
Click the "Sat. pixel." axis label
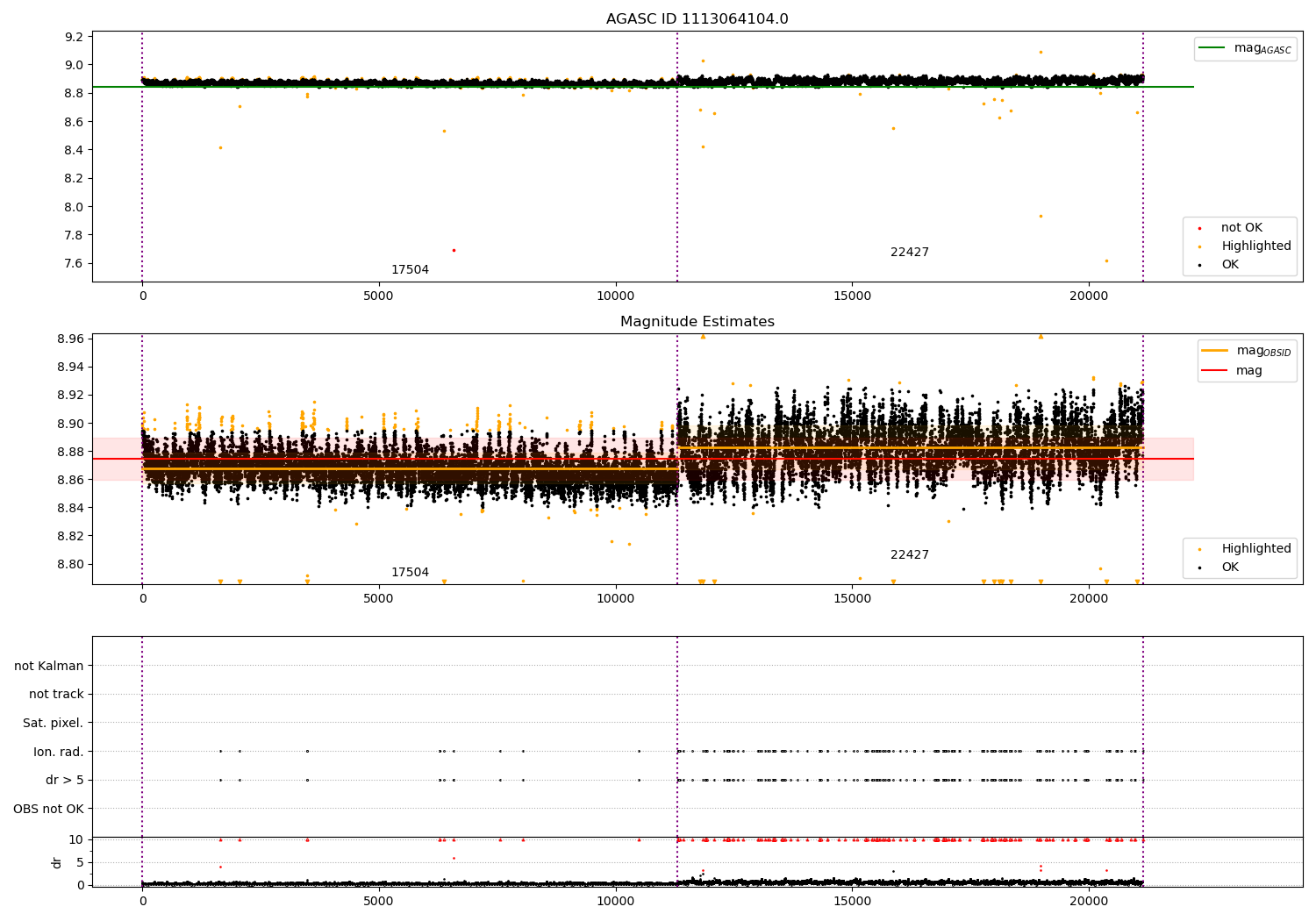click(x=54, y=724)
